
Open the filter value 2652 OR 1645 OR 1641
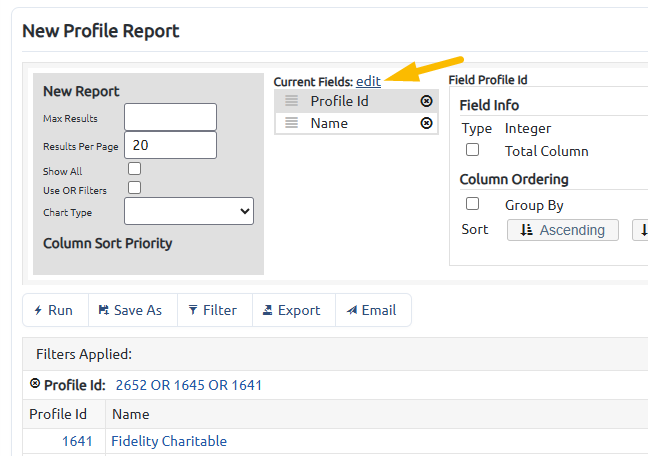point(188,385)
